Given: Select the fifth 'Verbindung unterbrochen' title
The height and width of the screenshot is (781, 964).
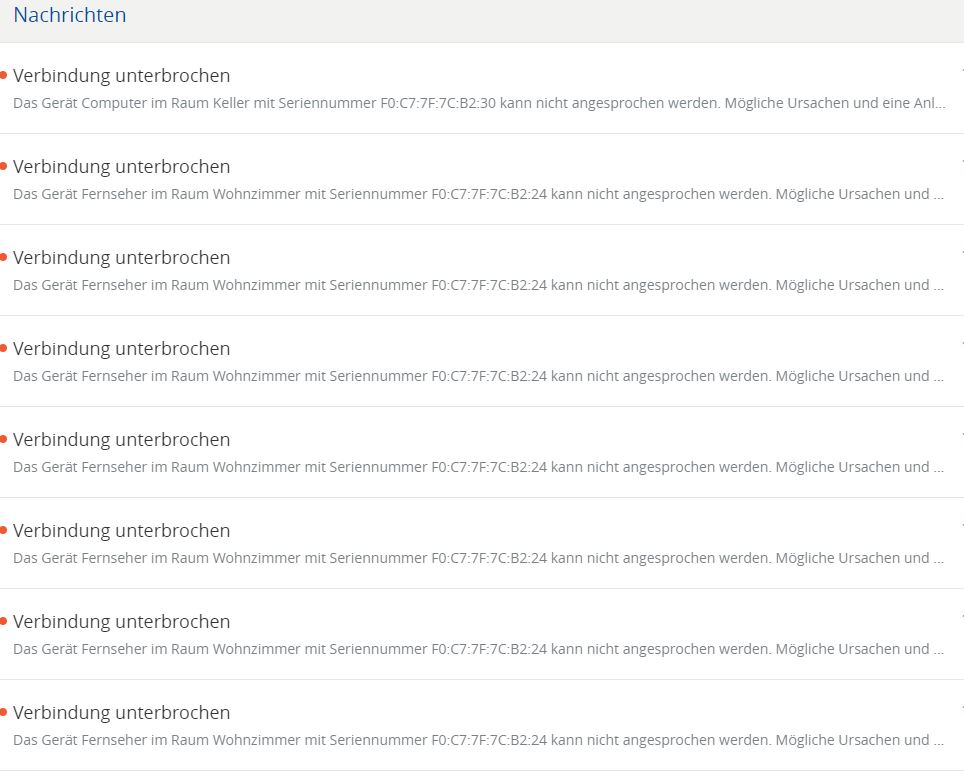Looking at the screenshot, I should (121, 440).
